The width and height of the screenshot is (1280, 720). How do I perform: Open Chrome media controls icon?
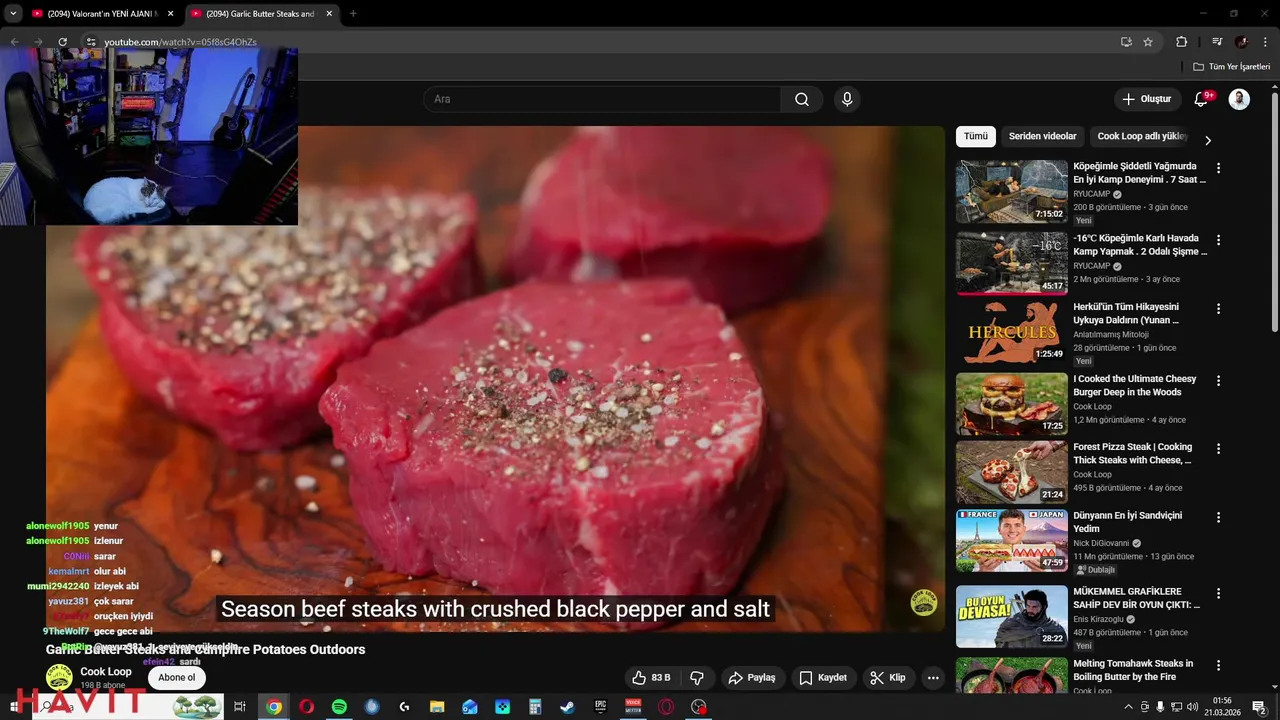click(x=1217, y=42)
